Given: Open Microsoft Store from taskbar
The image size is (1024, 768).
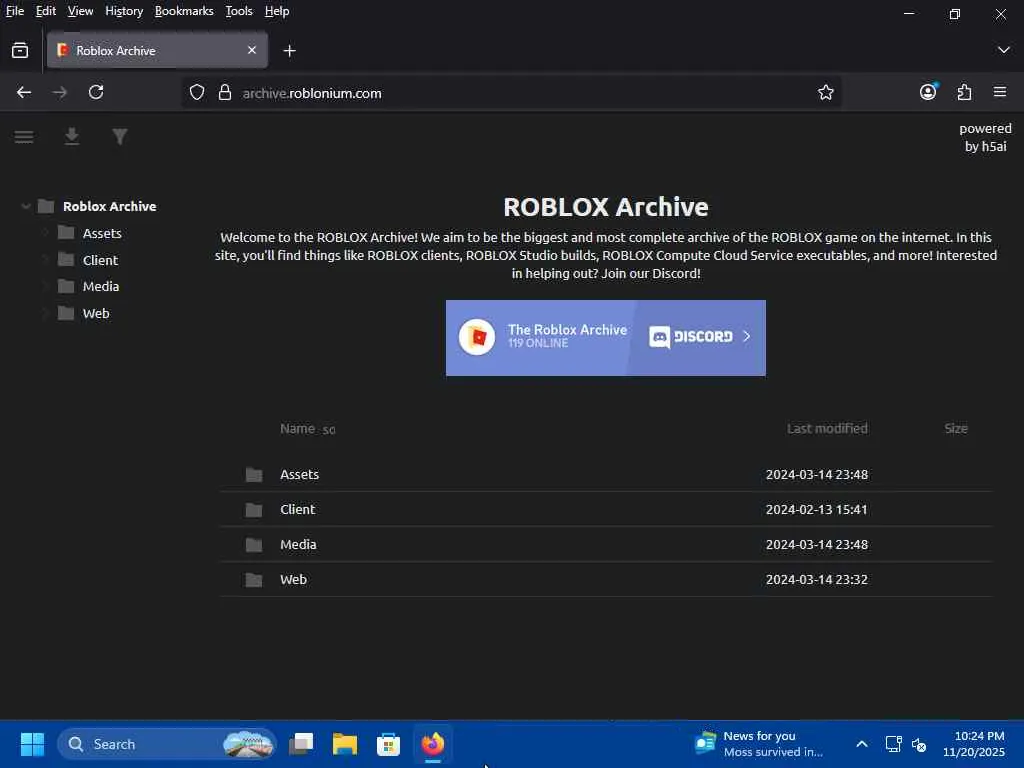Looking at the screenshot, I should (x=389, y=744).
